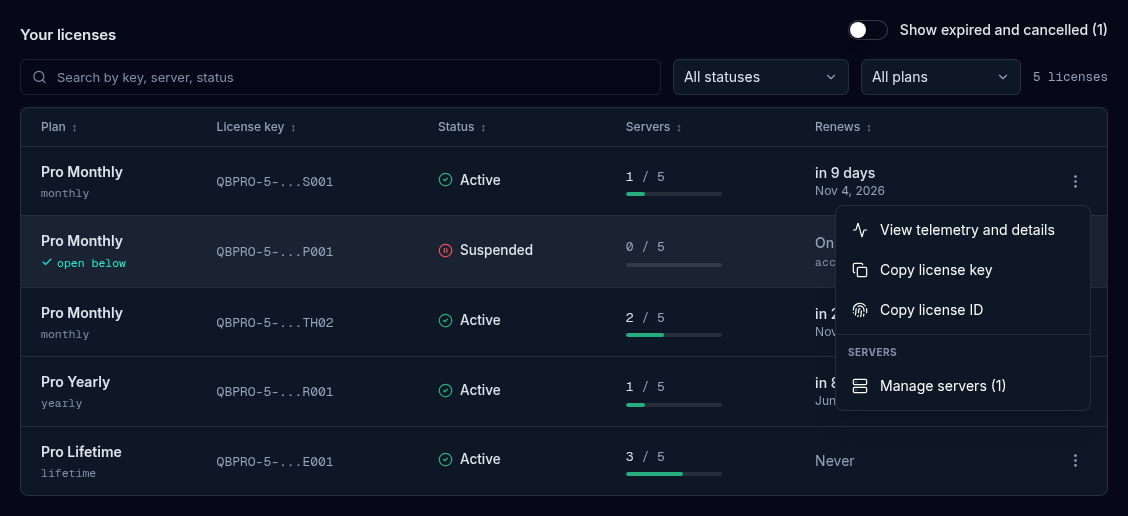1128x516 pixels.
Task: Click server usage bar for Pro Yearly
Action: click(x=673, y=404)
